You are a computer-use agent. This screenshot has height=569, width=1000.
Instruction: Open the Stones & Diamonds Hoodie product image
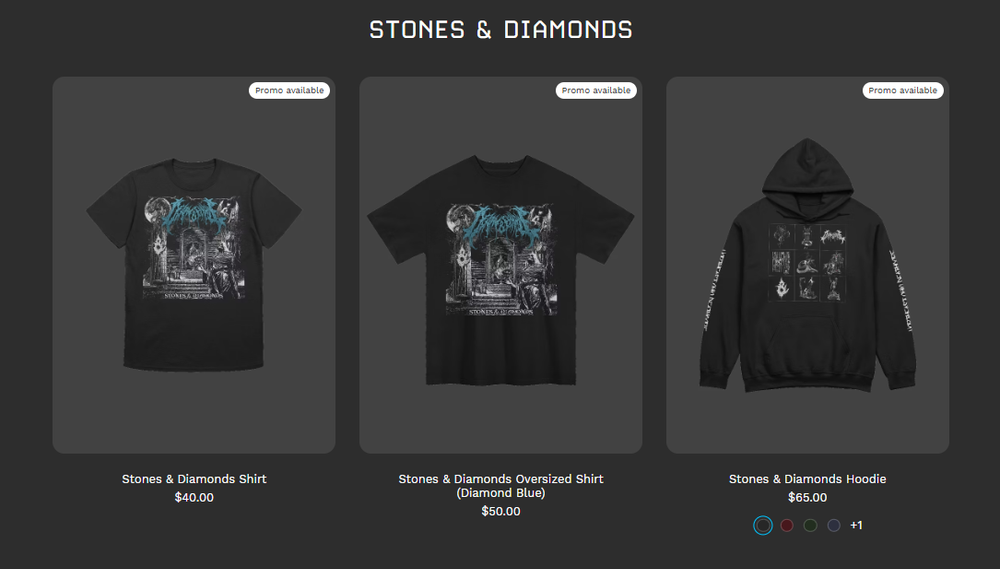pos(807,265)
